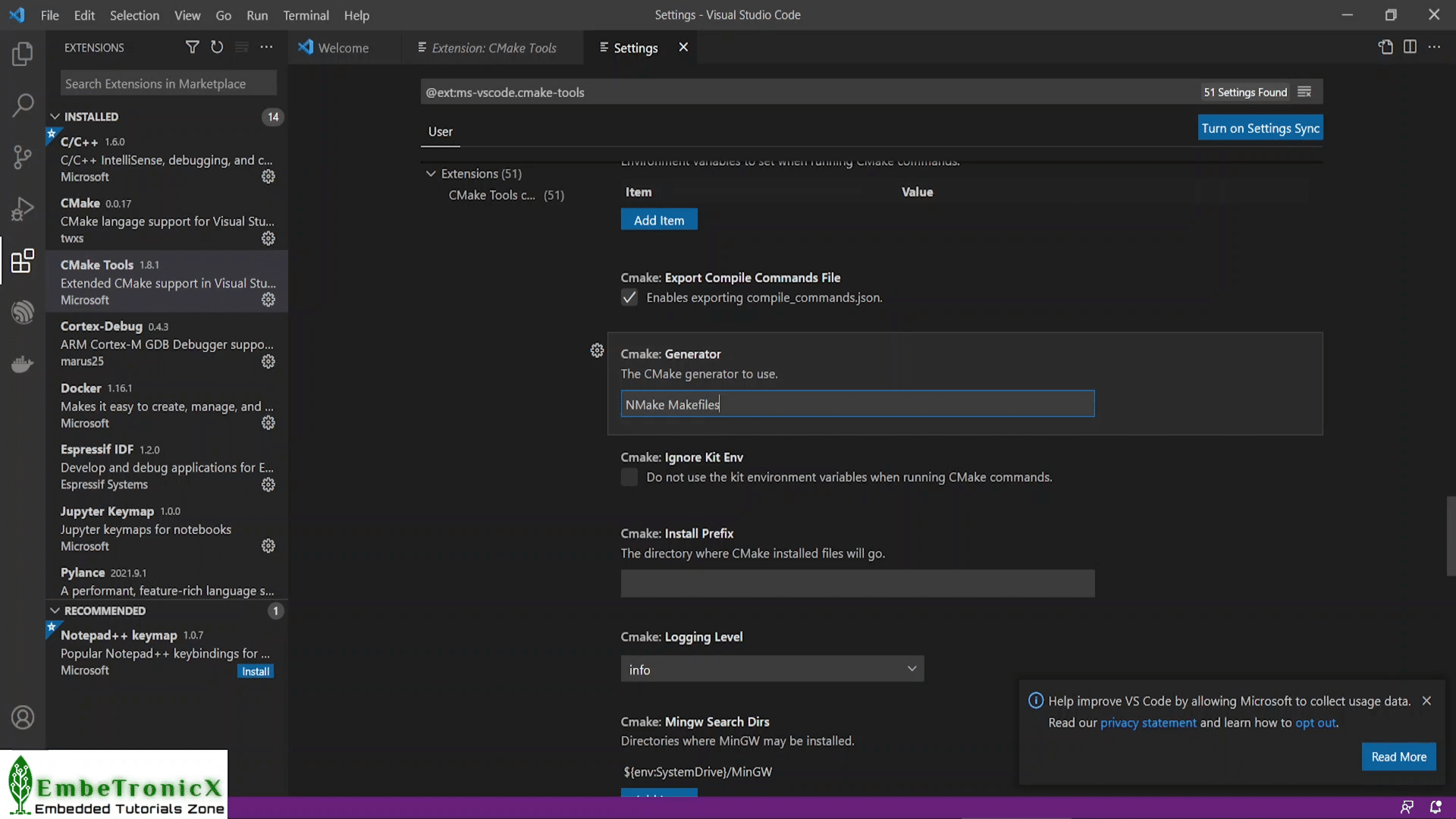
Task: Open the Help menu
Action: click(356, 15)
